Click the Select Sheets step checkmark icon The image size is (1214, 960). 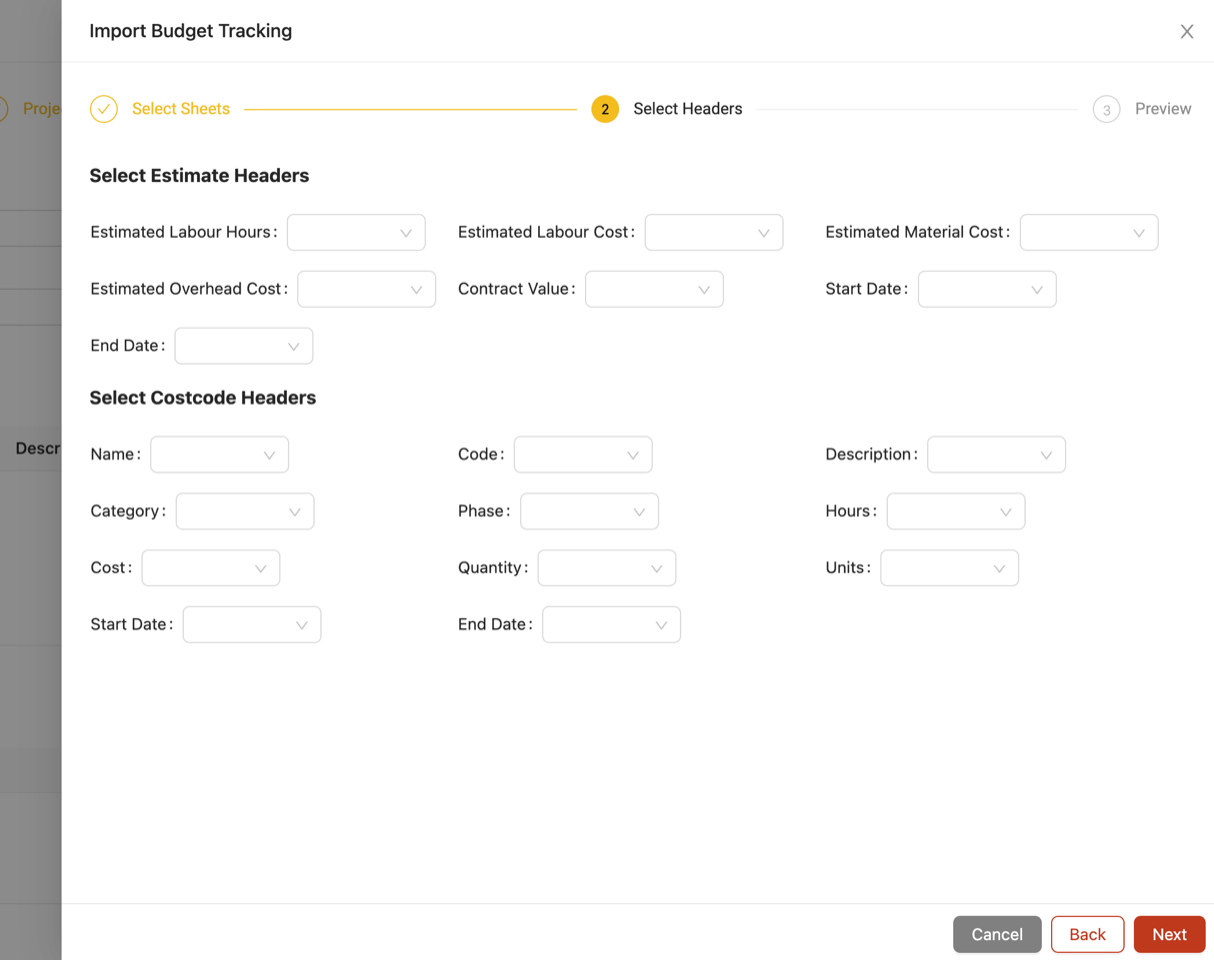[x=104, y=109]
